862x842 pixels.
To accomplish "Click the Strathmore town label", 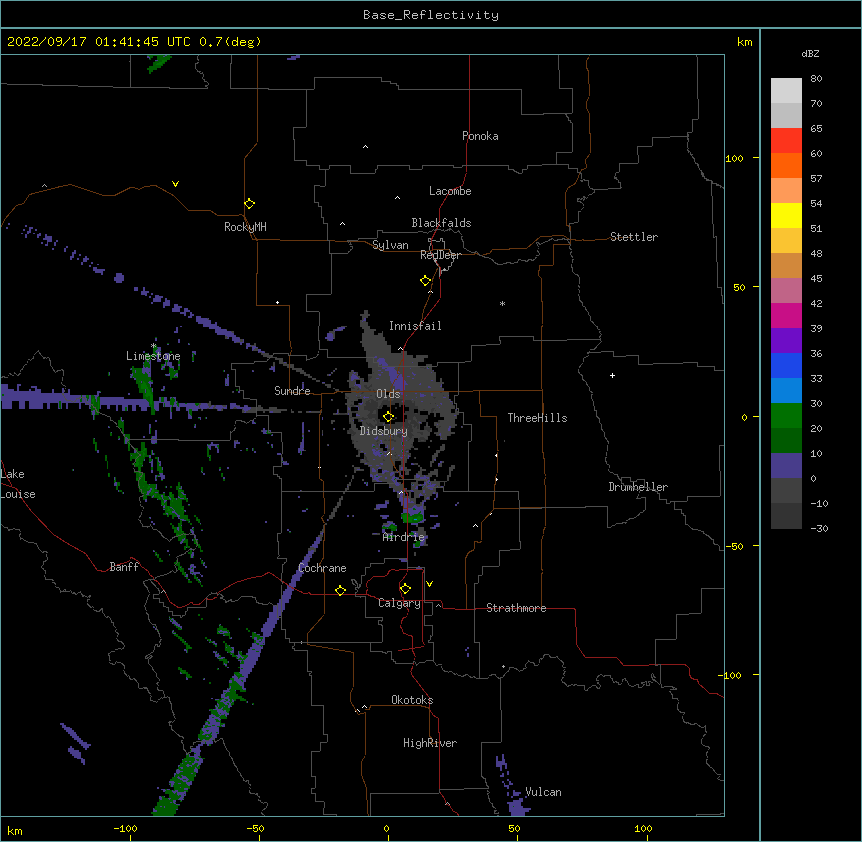I will (516, 608).
